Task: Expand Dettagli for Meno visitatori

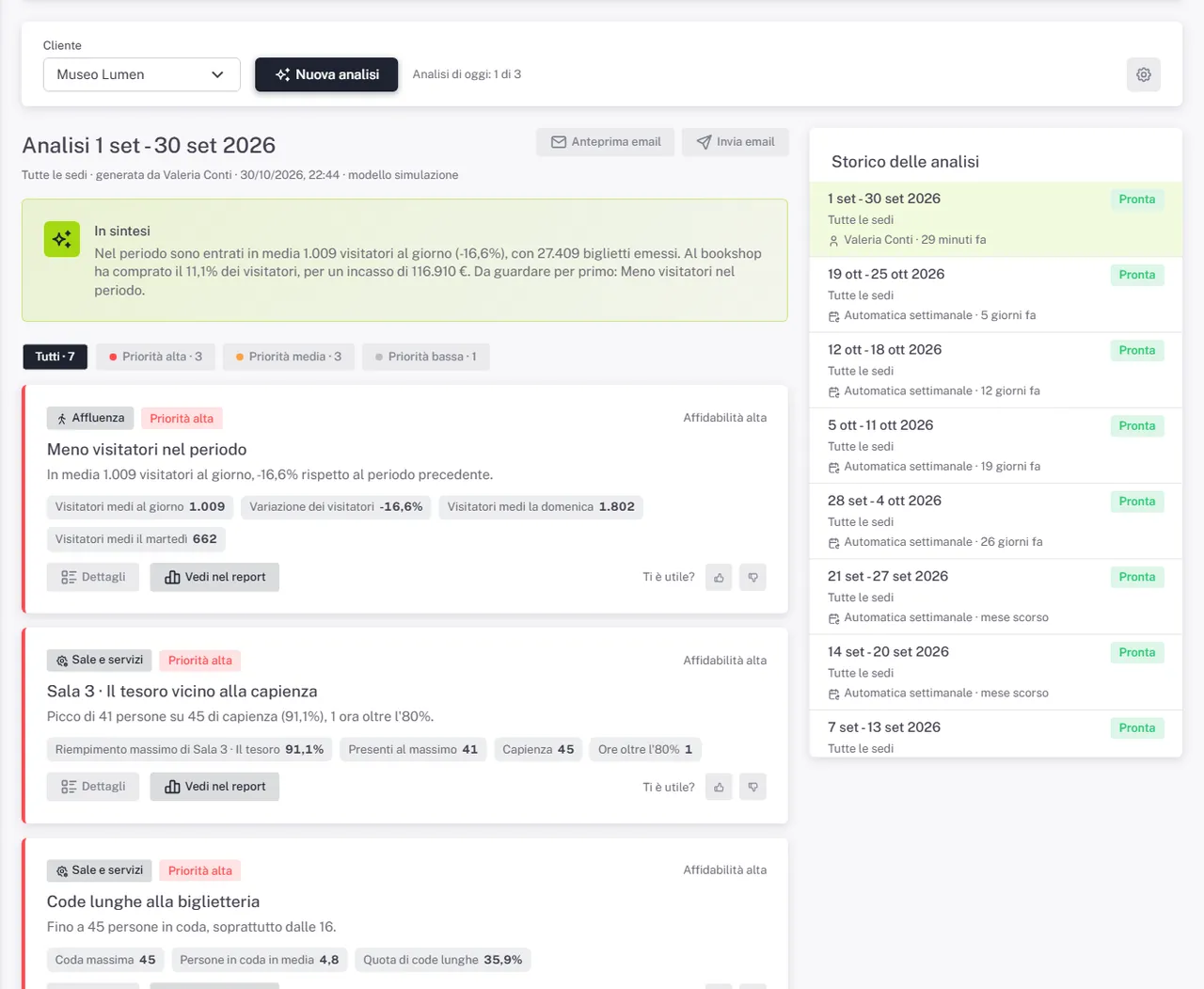Action: pyautogui.click(x=93, y=577)
